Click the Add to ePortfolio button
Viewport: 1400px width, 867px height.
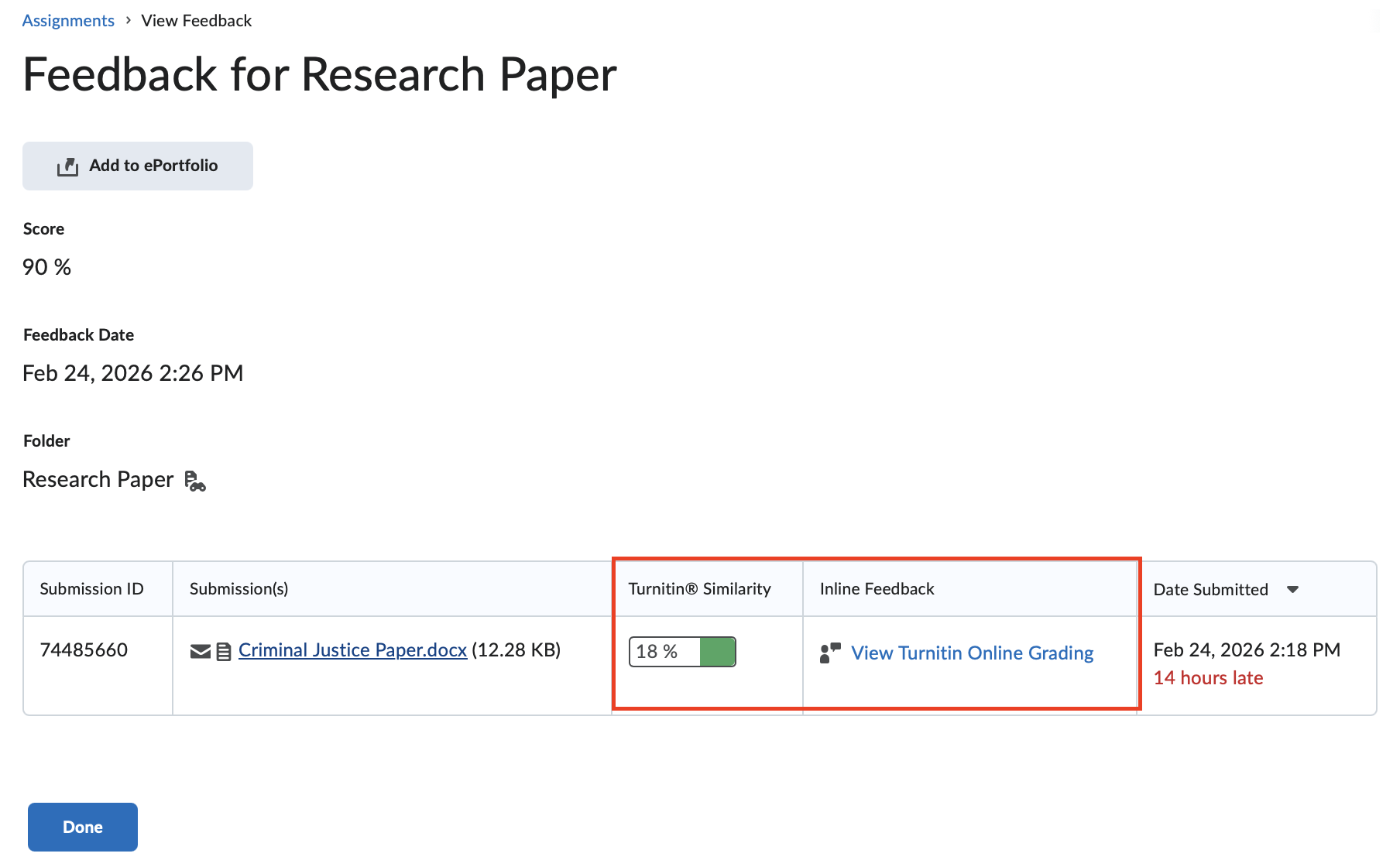coord(138,166)
